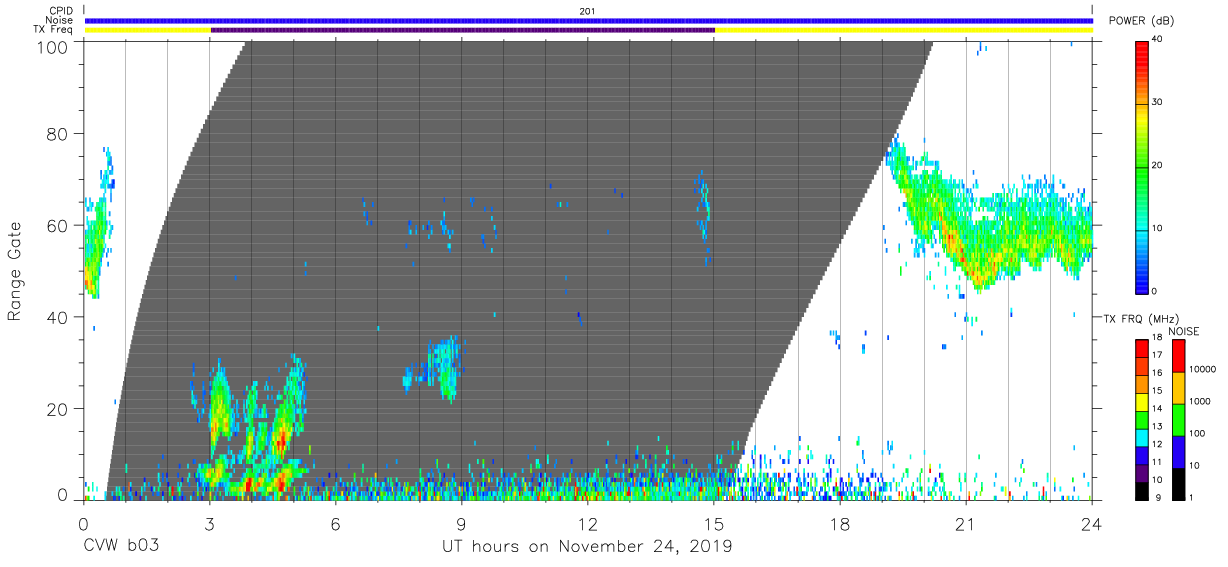The width and height of the screenshot is (1228, 567).
Task: Click the 'POWER (dB)' legend title
Action: (1141, 21)
